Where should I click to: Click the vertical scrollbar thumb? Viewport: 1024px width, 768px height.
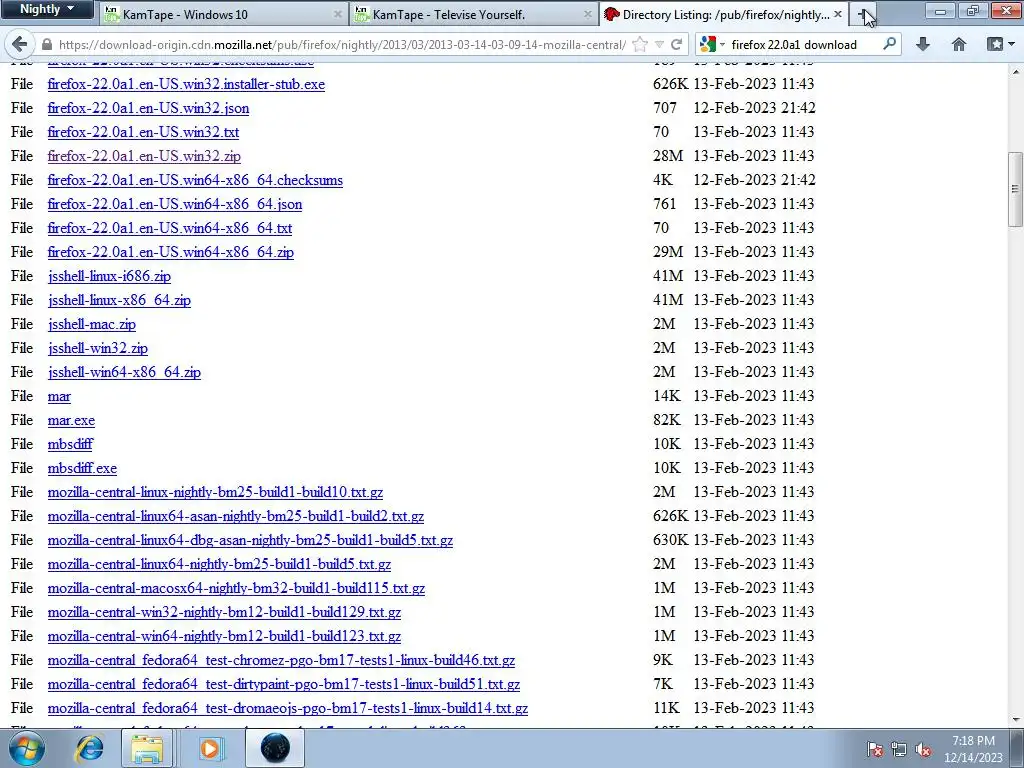[x=1015, y=189]
